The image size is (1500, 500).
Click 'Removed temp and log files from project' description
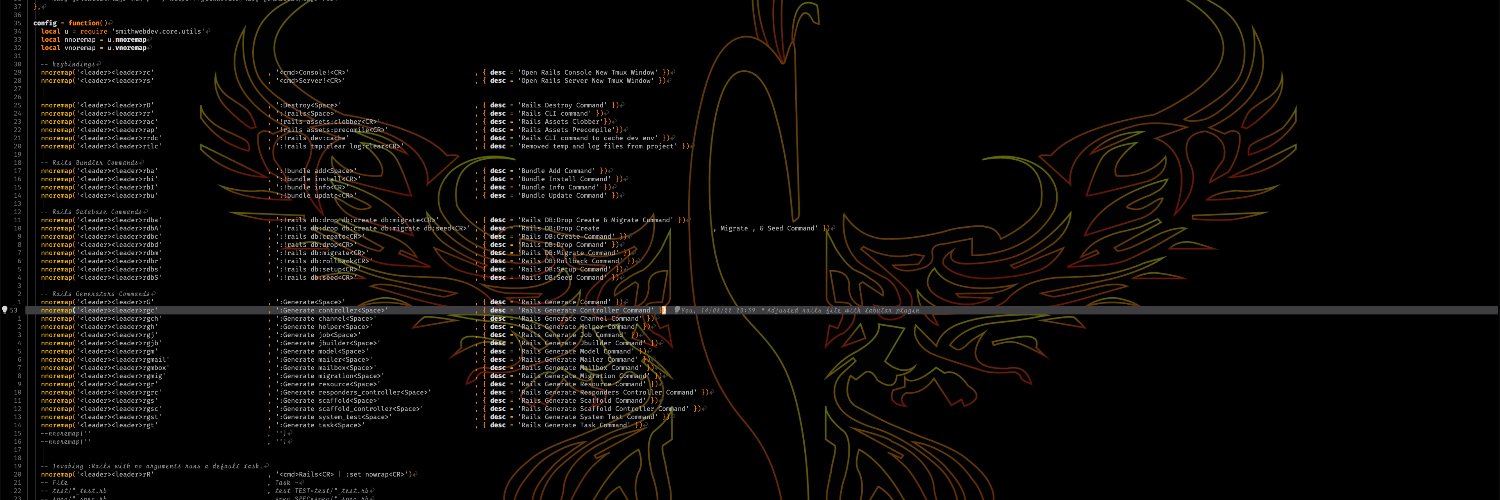point(599,146)
